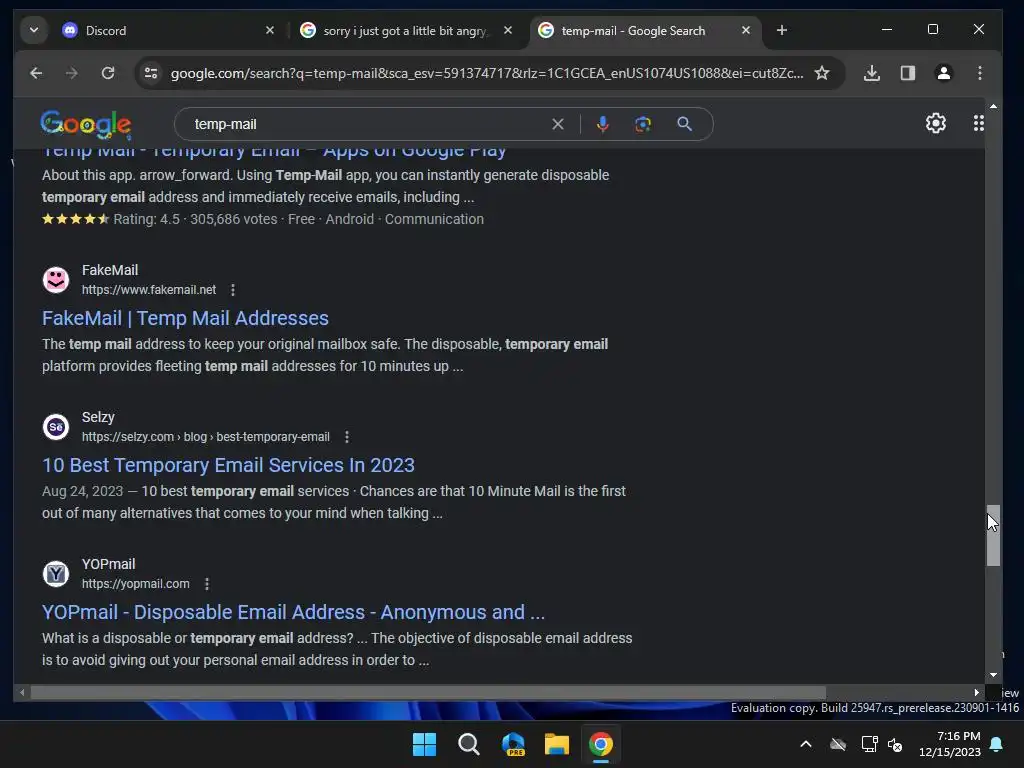Search by image with Google Lens

coord(643,124)
